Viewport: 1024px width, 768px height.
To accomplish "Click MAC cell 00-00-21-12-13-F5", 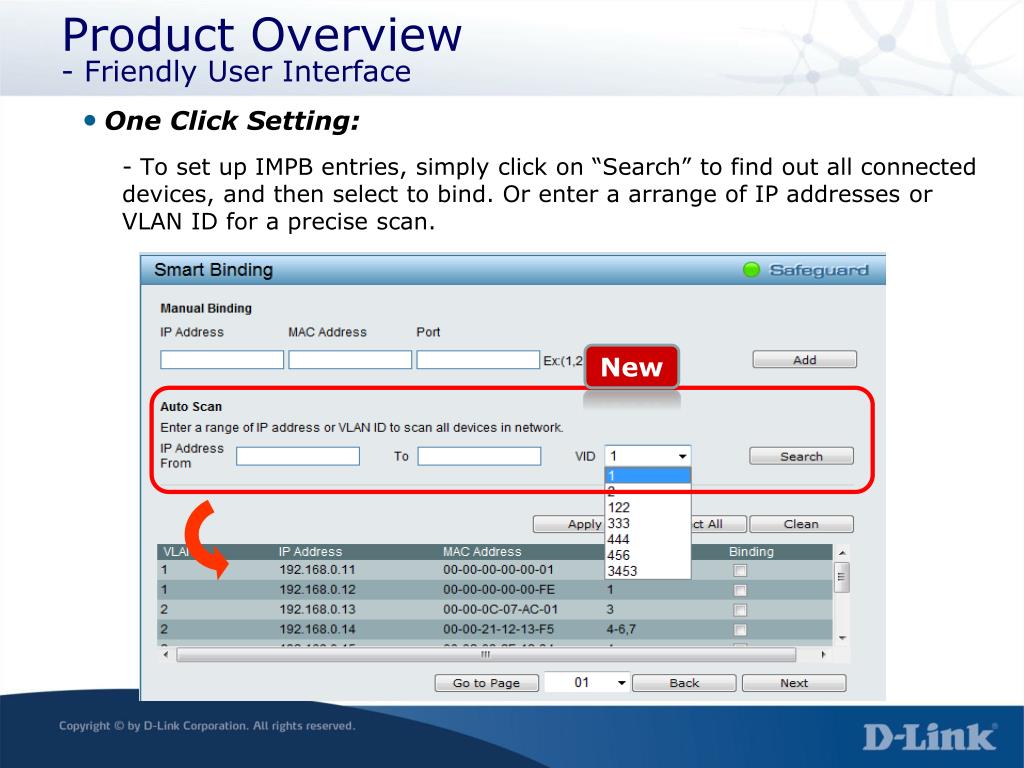I will coord(498,630).
